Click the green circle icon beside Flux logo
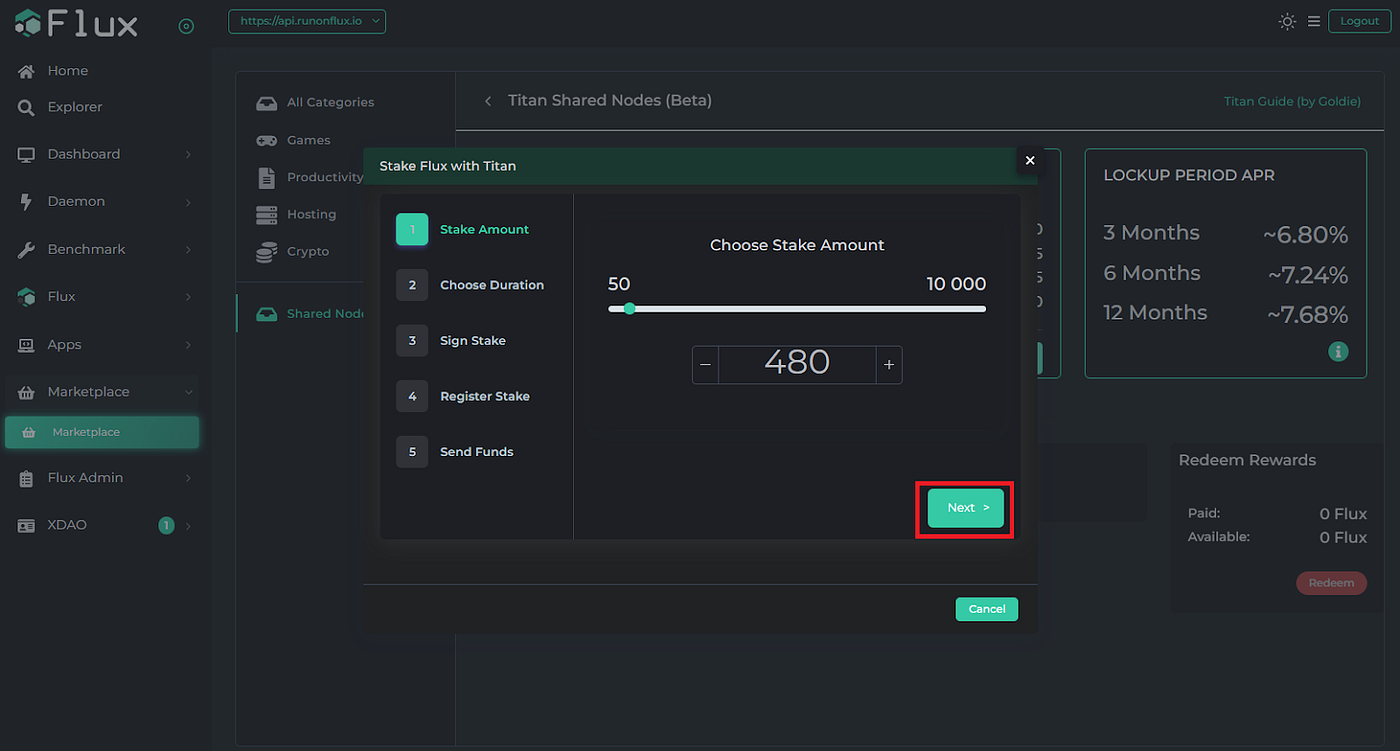 186,26
